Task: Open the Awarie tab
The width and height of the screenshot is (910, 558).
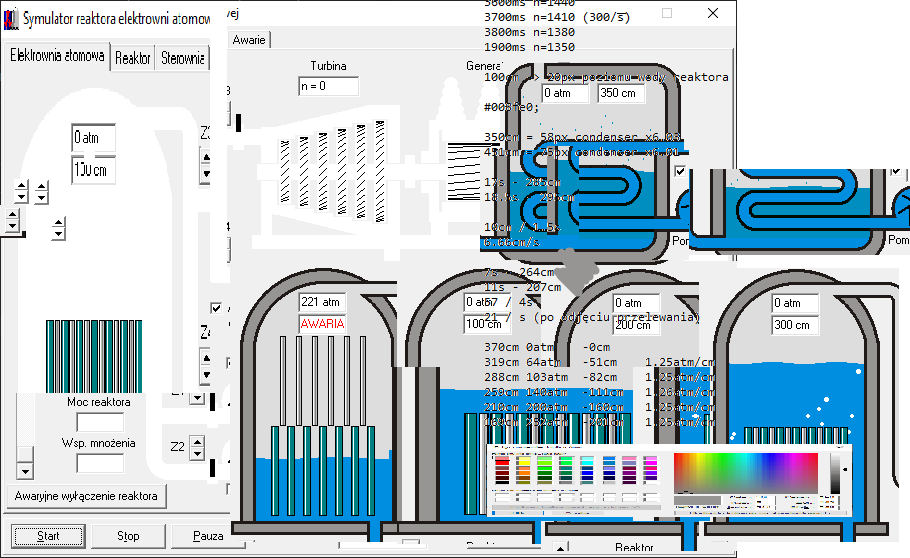Action: point(249,40)
